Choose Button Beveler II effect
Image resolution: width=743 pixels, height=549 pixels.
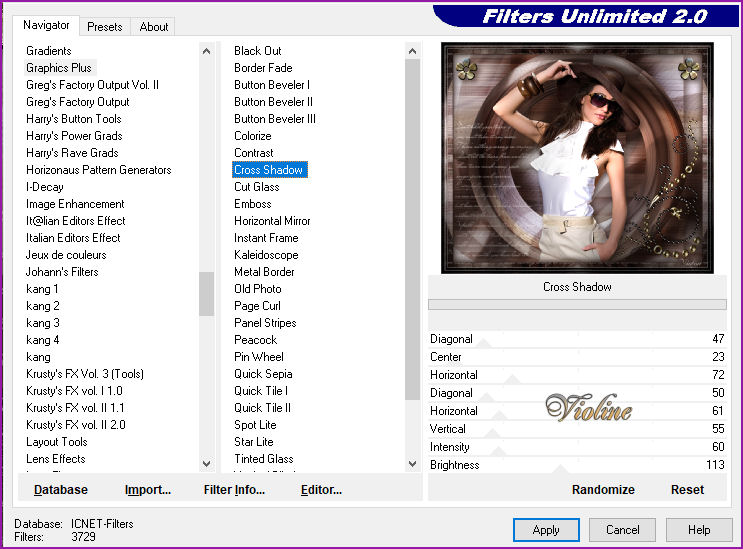coord(273,102)
